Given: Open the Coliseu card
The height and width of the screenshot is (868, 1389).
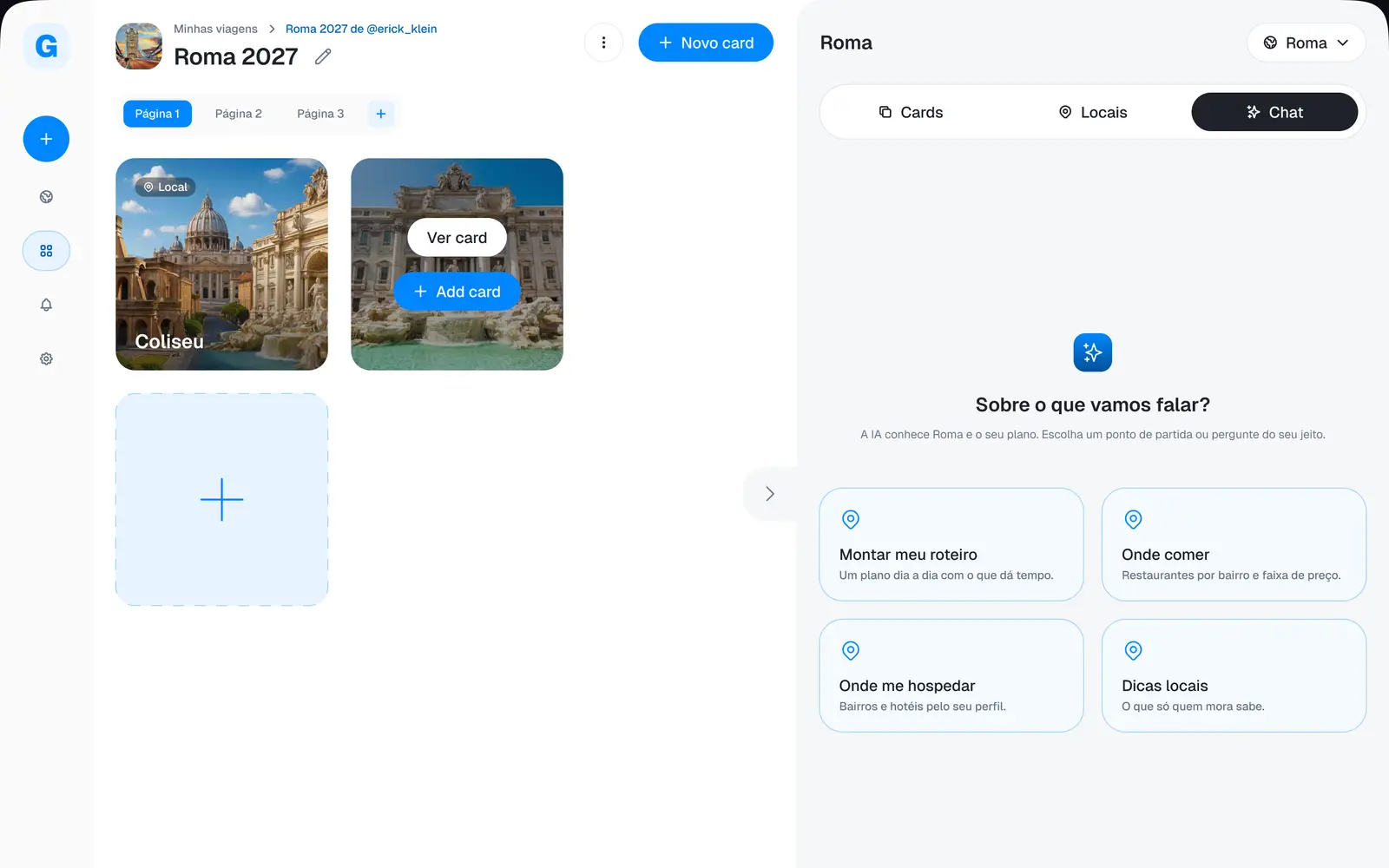Looking at the screenshot, I should coord(221,264).
